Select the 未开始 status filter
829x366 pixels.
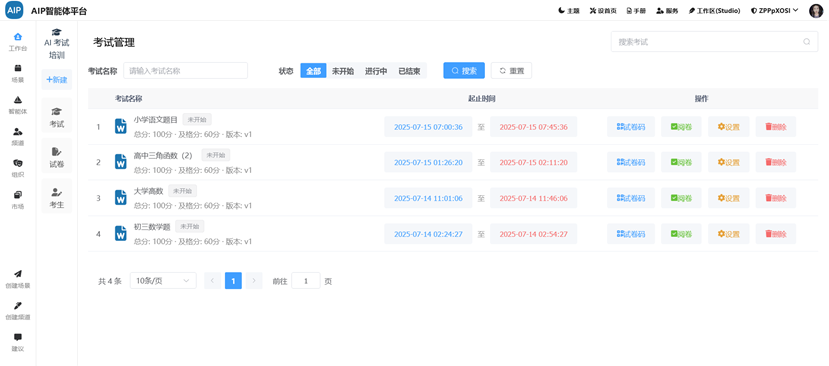[343, 71]
